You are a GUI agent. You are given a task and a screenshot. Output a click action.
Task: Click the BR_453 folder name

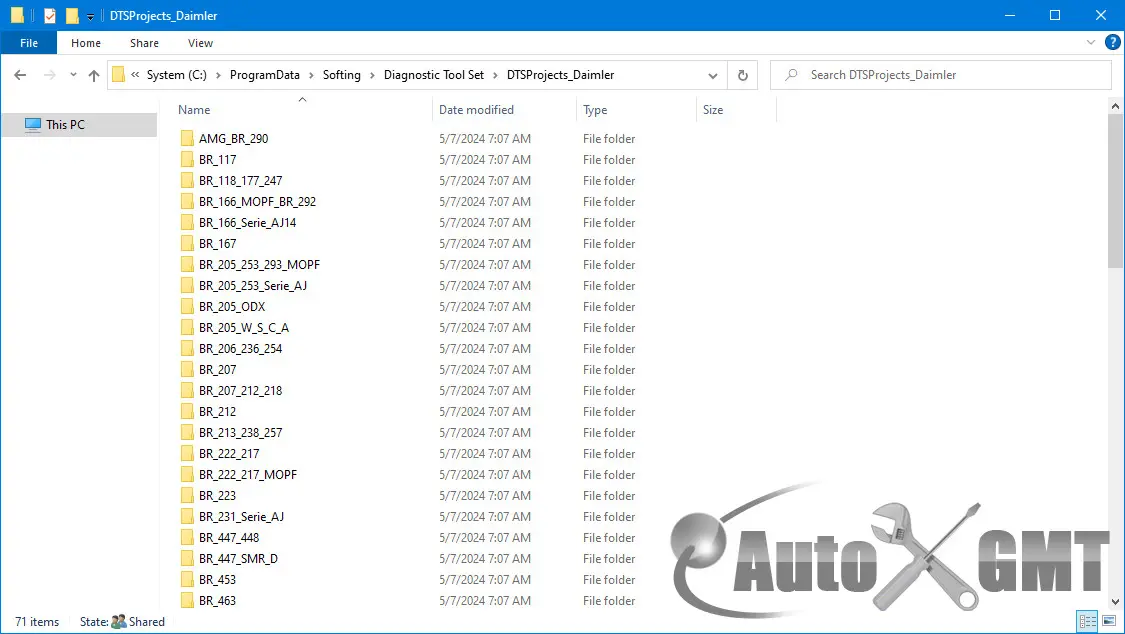tap(217, 579)
